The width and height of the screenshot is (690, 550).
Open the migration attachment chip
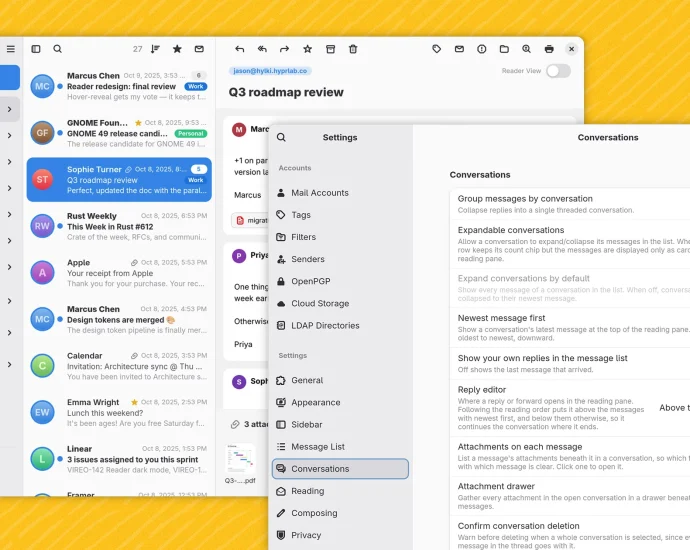(250, 220)
